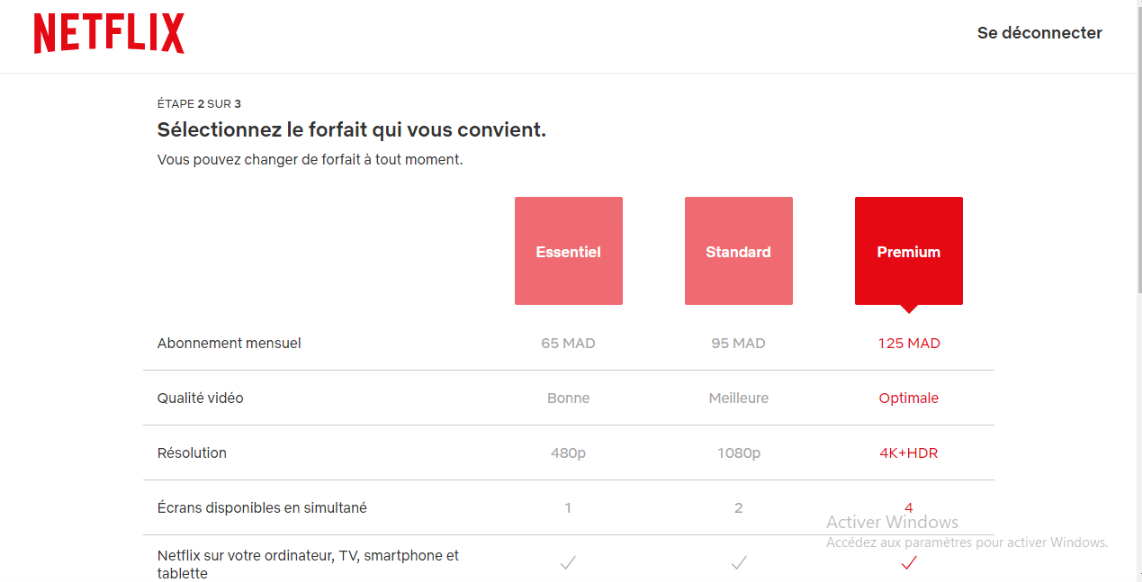The image size is (1142, 582).
Task: Click the Standard device support checkmark
Action: [738, 563]
